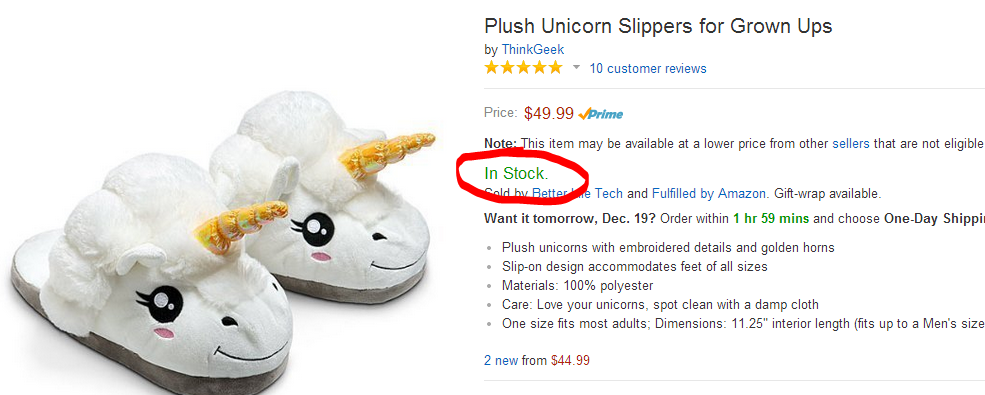985x395 pixels.
Task: Click the One-Day Shipping text
Action: (934, 219)
